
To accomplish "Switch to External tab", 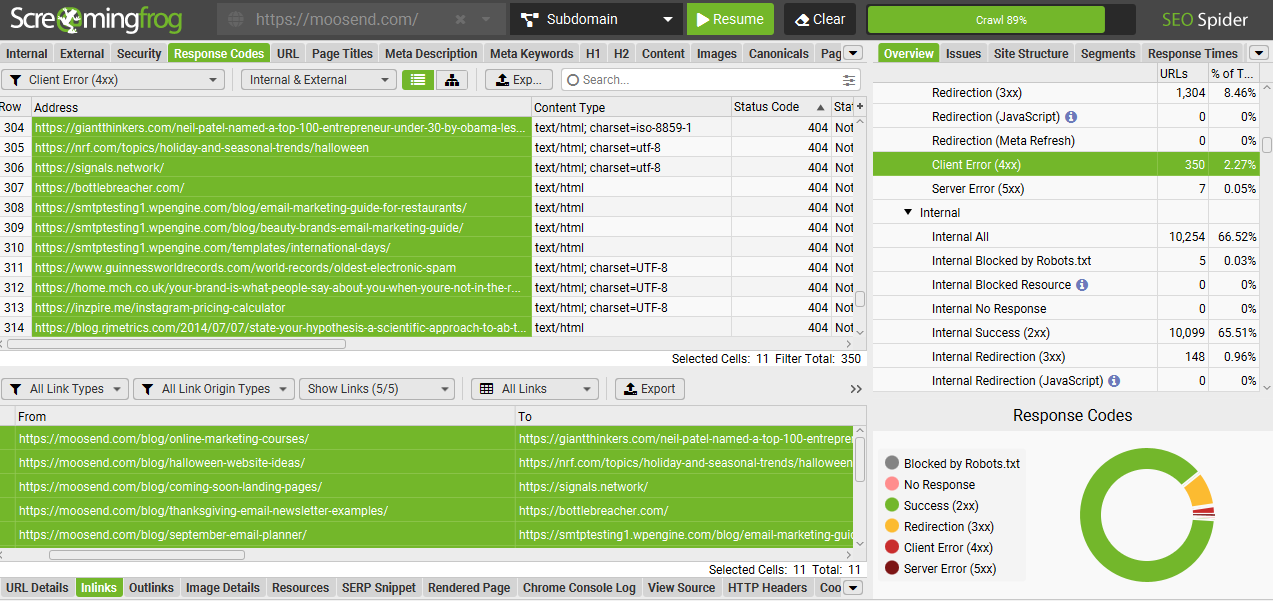I will (x=82, y=54).
